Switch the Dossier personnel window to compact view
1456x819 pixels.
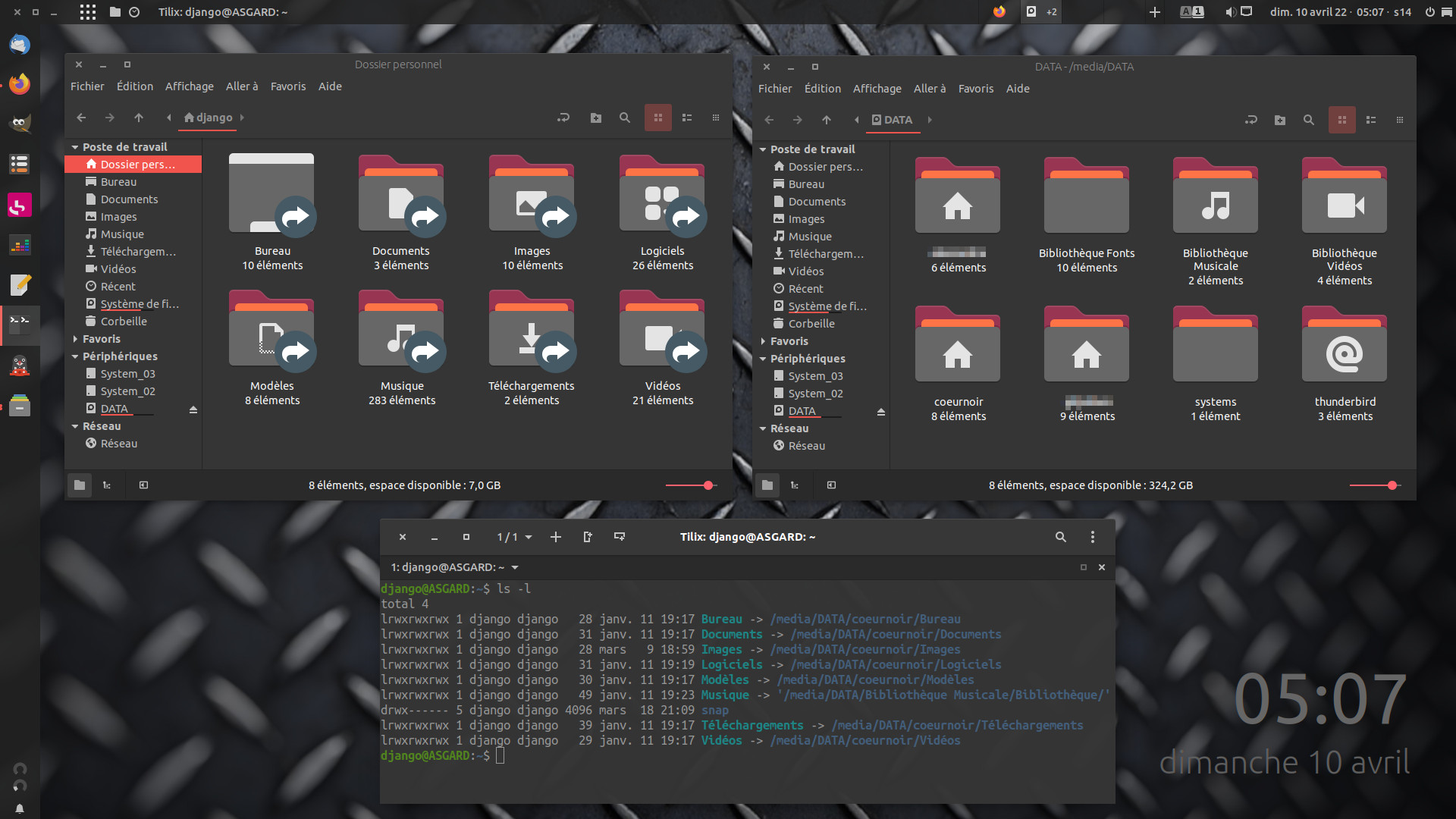coord(715,118)
